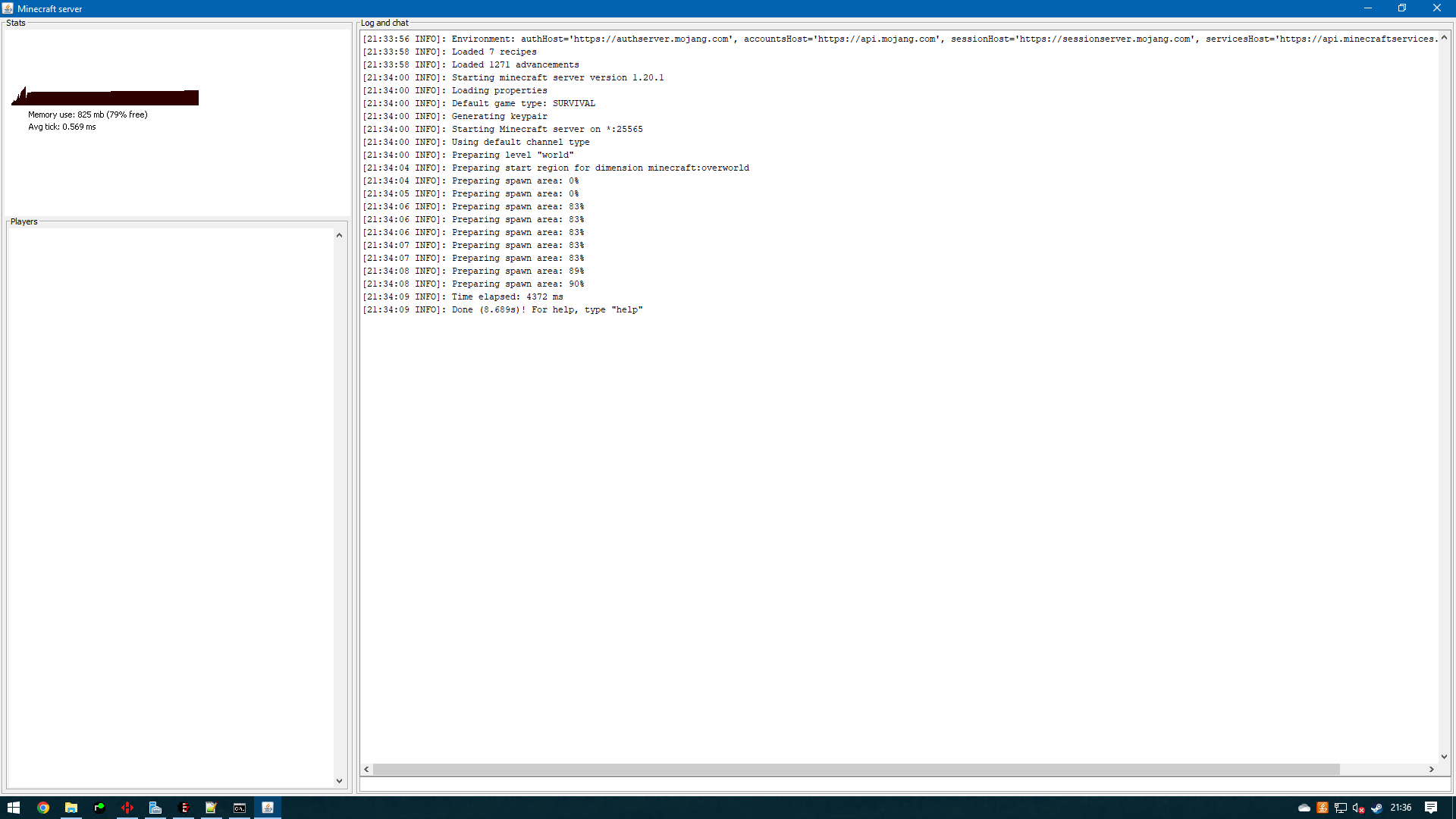The image size is (1456, 819).
Task: Open the Notepad++ taskbar icon
Action: 212,808
